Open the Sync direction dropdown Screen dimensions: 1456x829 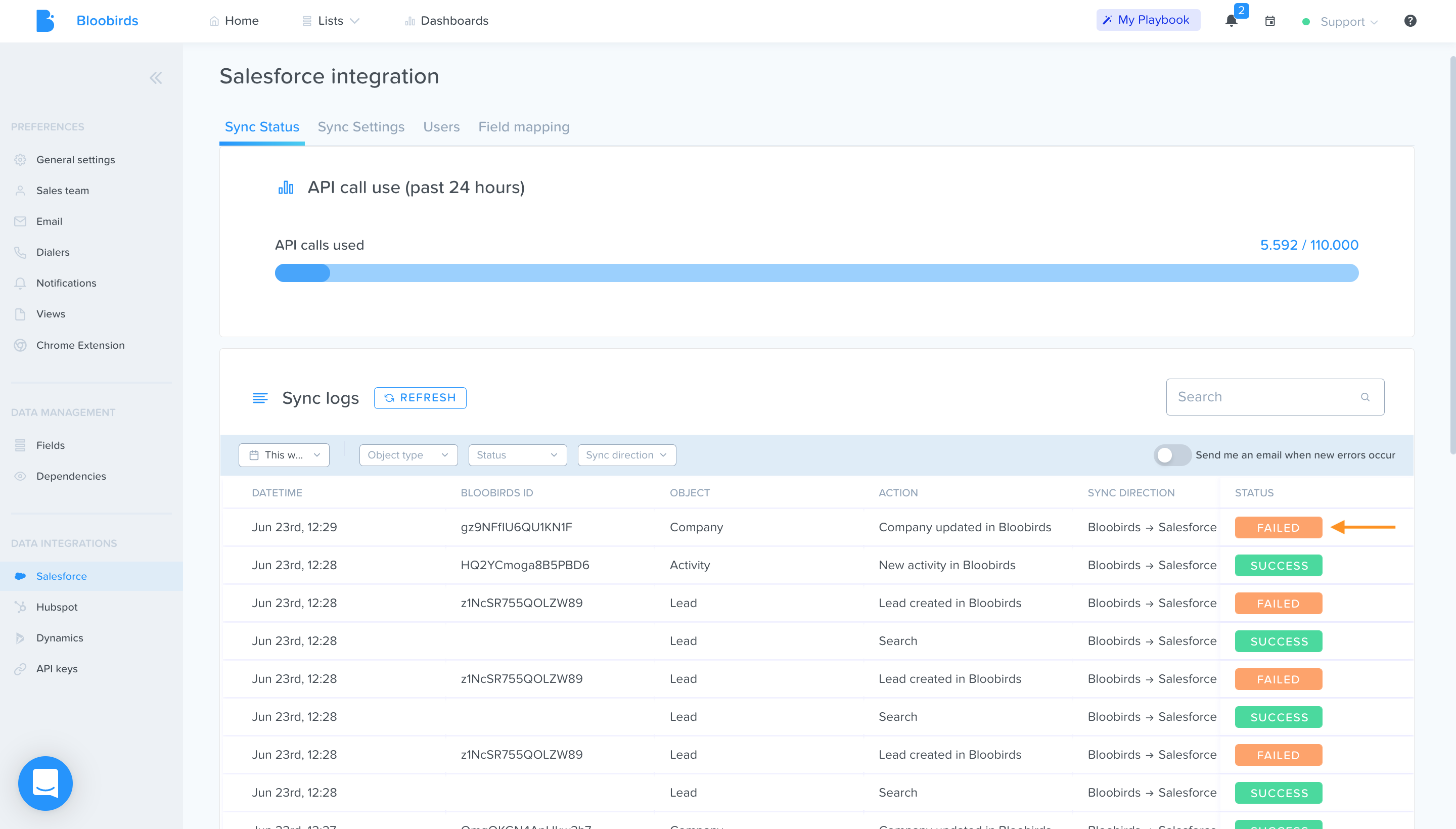pos(627,455)
